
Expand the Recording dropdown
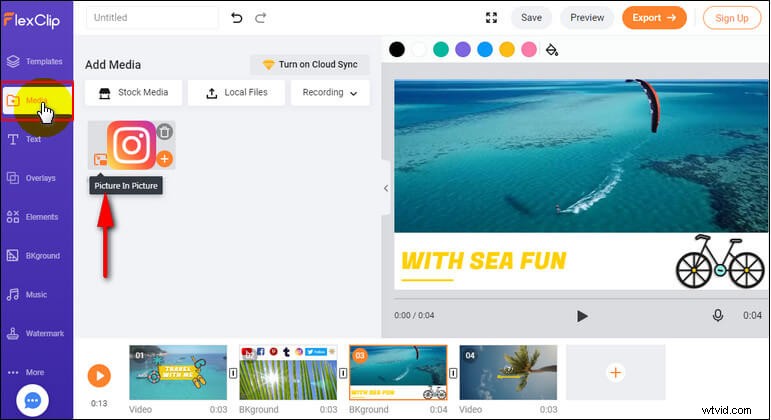point(330,92)
